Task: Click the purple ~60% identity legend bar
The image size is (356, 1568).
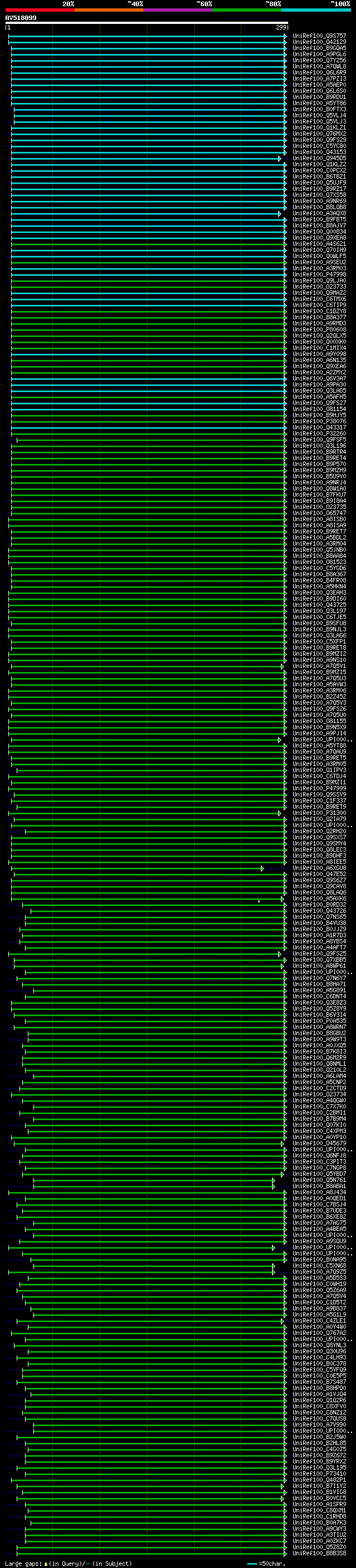Action: (179, 10)
